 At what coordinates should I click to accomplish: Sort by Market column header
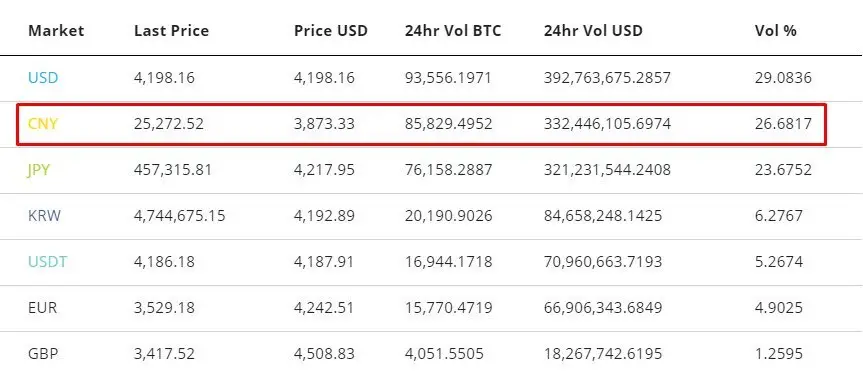[x=56, y=30]
